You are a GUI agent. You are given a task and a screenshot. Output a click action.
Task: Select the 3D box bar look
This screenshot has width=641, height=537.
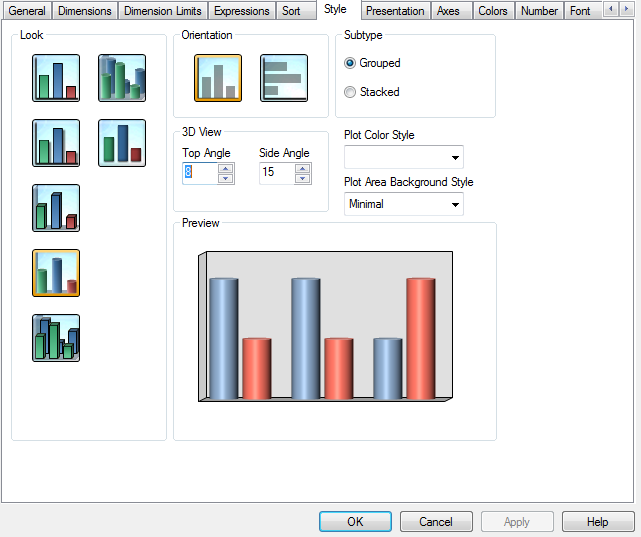pos(56,208)
